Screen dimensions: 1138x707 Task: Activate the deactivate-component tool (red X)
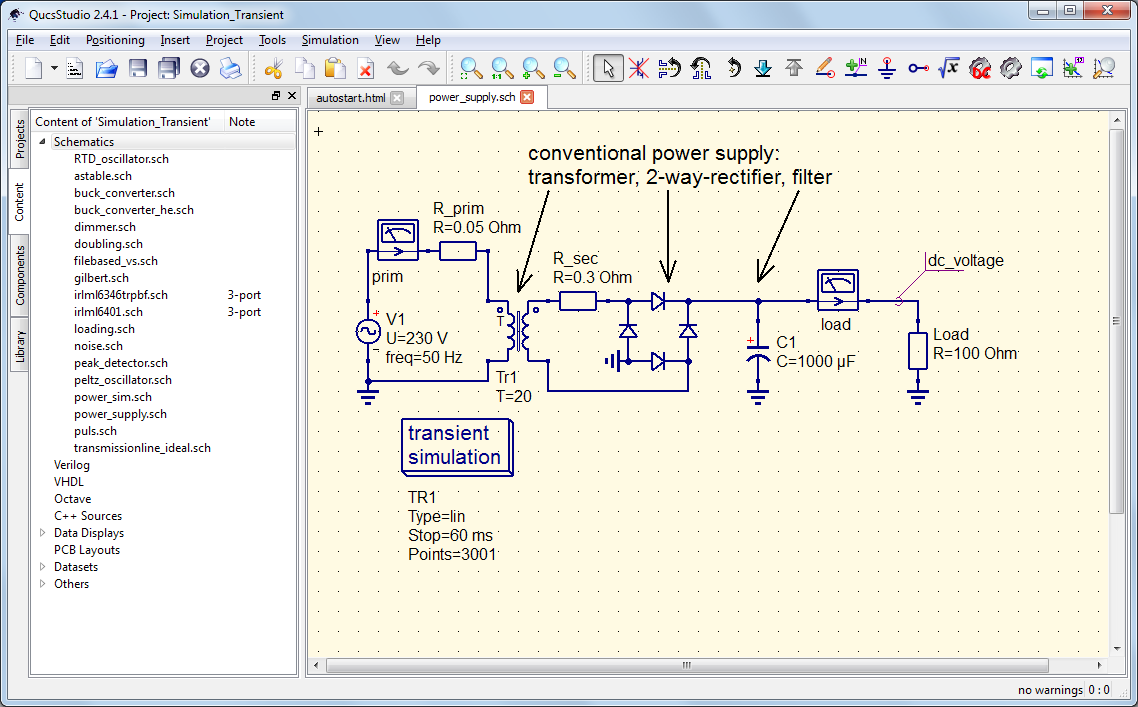click(638, 68)
